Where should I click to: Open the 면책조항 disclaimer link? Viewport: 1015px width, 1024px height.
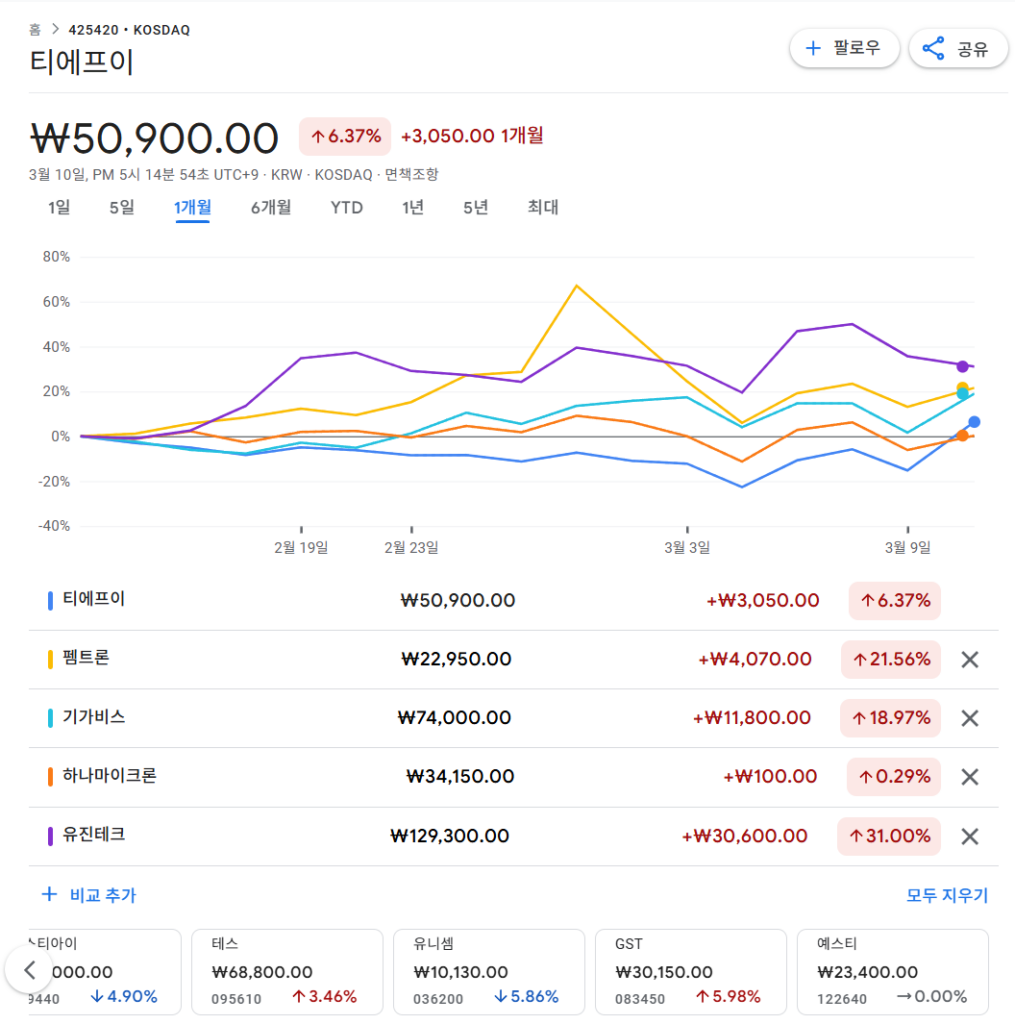[410, 175]
